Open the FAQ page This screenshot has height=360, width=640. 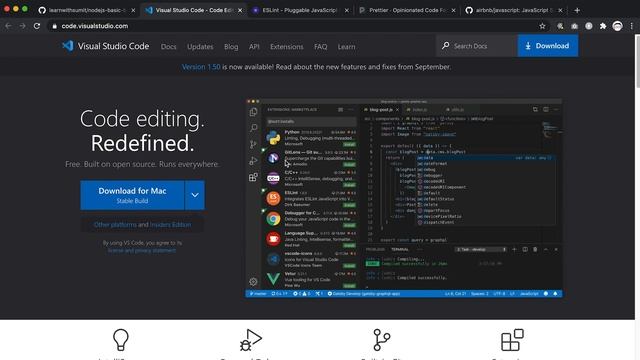click(x=320, y=47)
